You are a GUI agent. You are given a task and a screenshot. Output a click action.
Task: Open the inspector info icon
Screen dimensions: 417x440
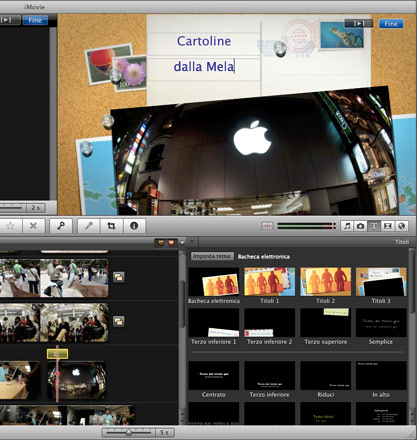[x=134, y=226]
